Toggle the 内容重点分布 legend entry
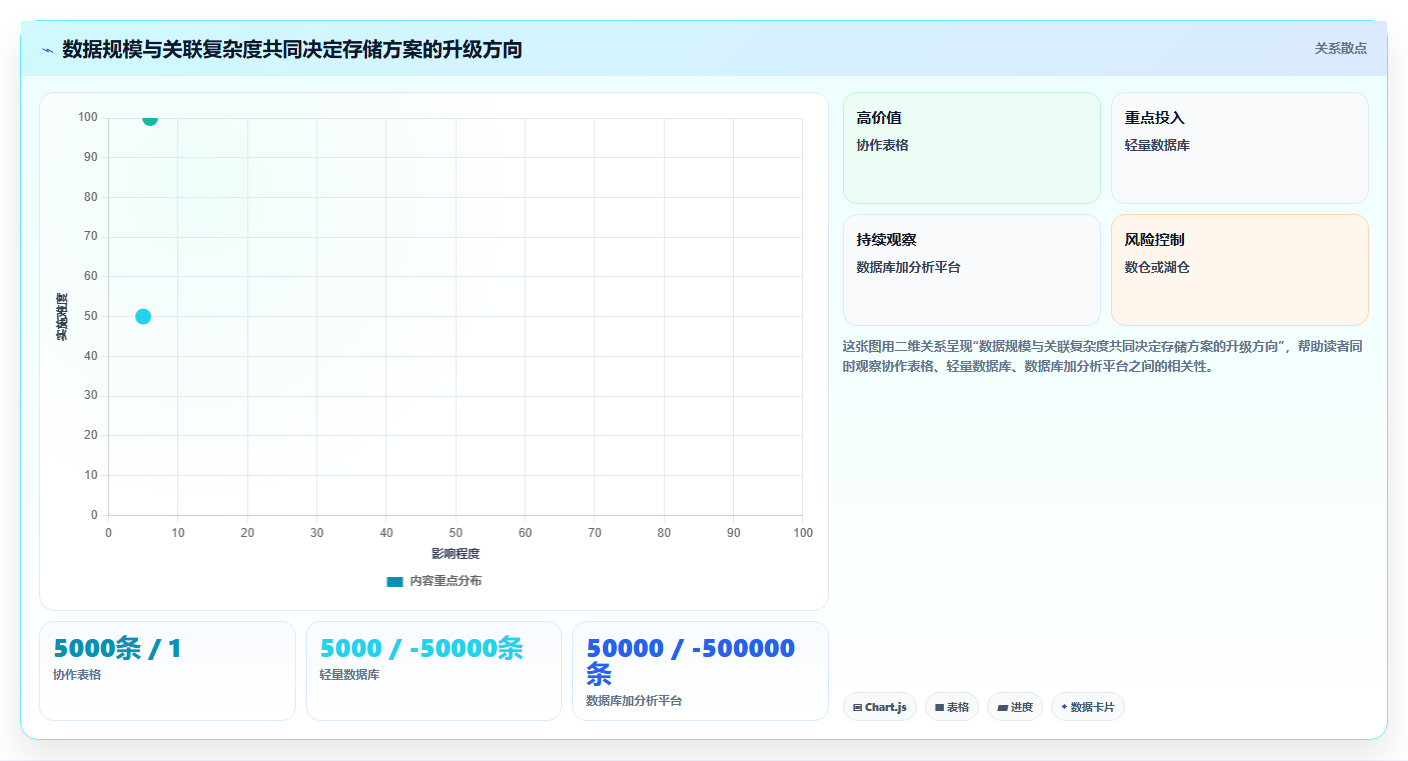 pos(434,581)
